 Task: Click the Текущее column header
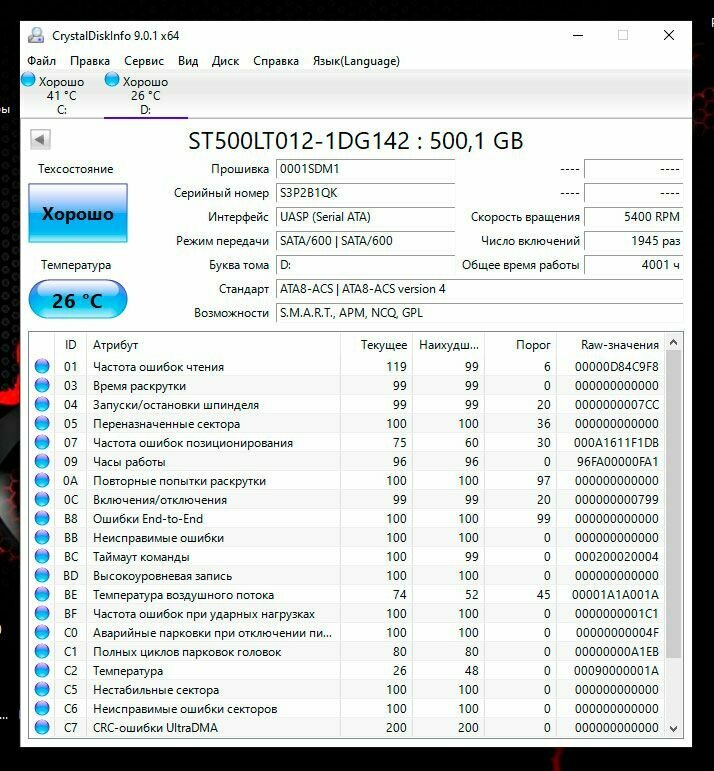pos(376,345)
